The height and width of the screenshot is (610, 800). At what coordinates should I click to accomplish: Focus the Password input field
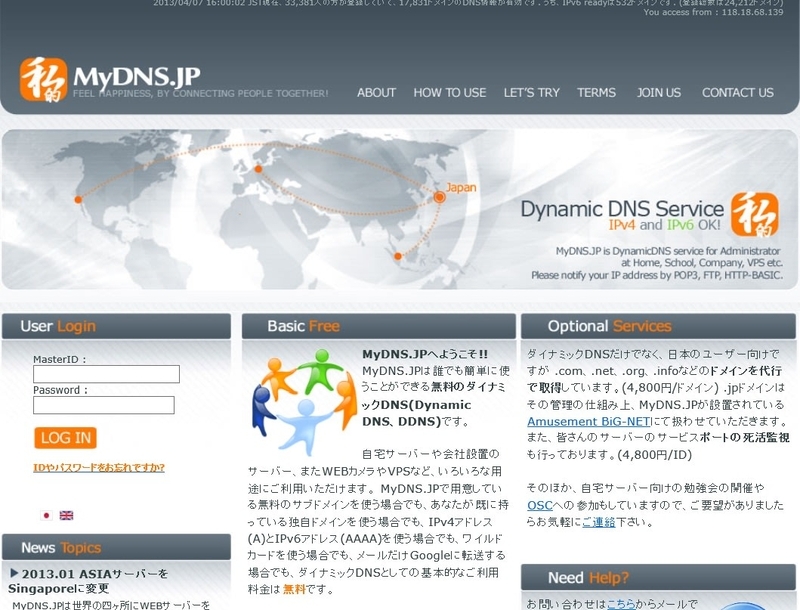(104, 405)
